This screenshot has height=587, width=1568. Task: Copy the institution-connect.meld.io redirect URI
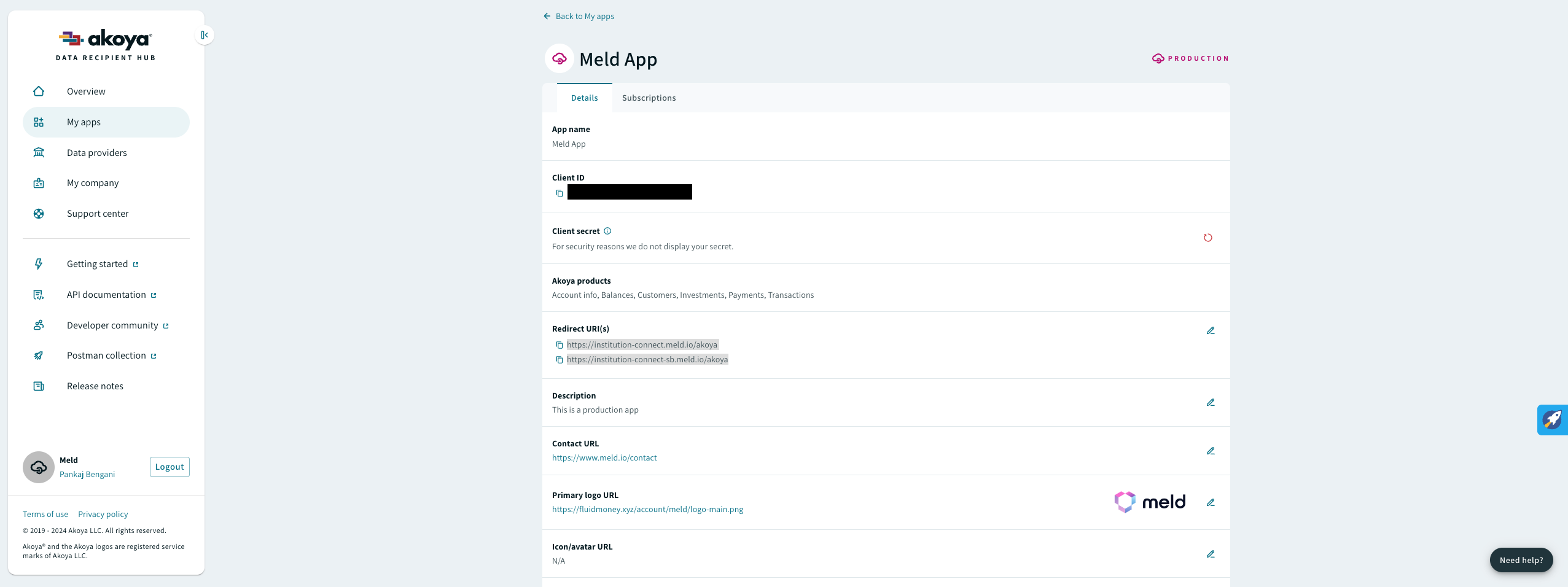[x=560, y=345]
